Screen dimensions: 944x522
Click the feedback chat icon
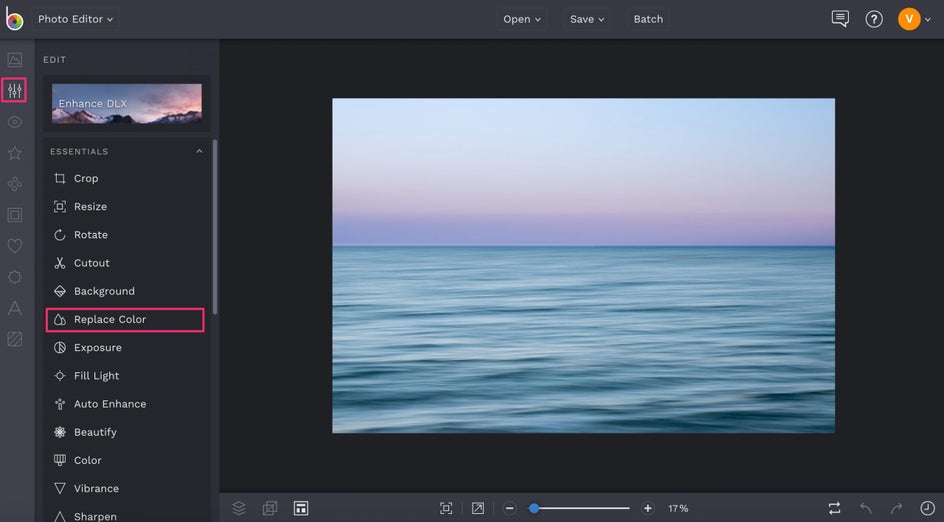click(840, 19)
